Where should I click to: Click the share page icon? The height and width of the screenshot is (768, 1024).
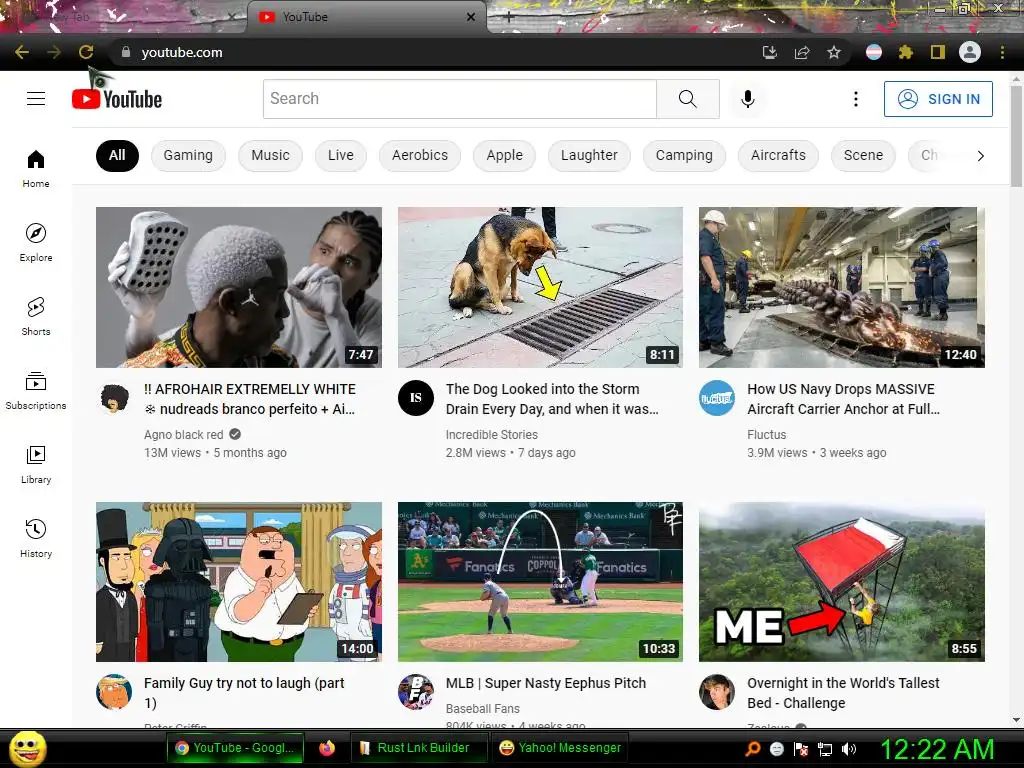point(802,52)
